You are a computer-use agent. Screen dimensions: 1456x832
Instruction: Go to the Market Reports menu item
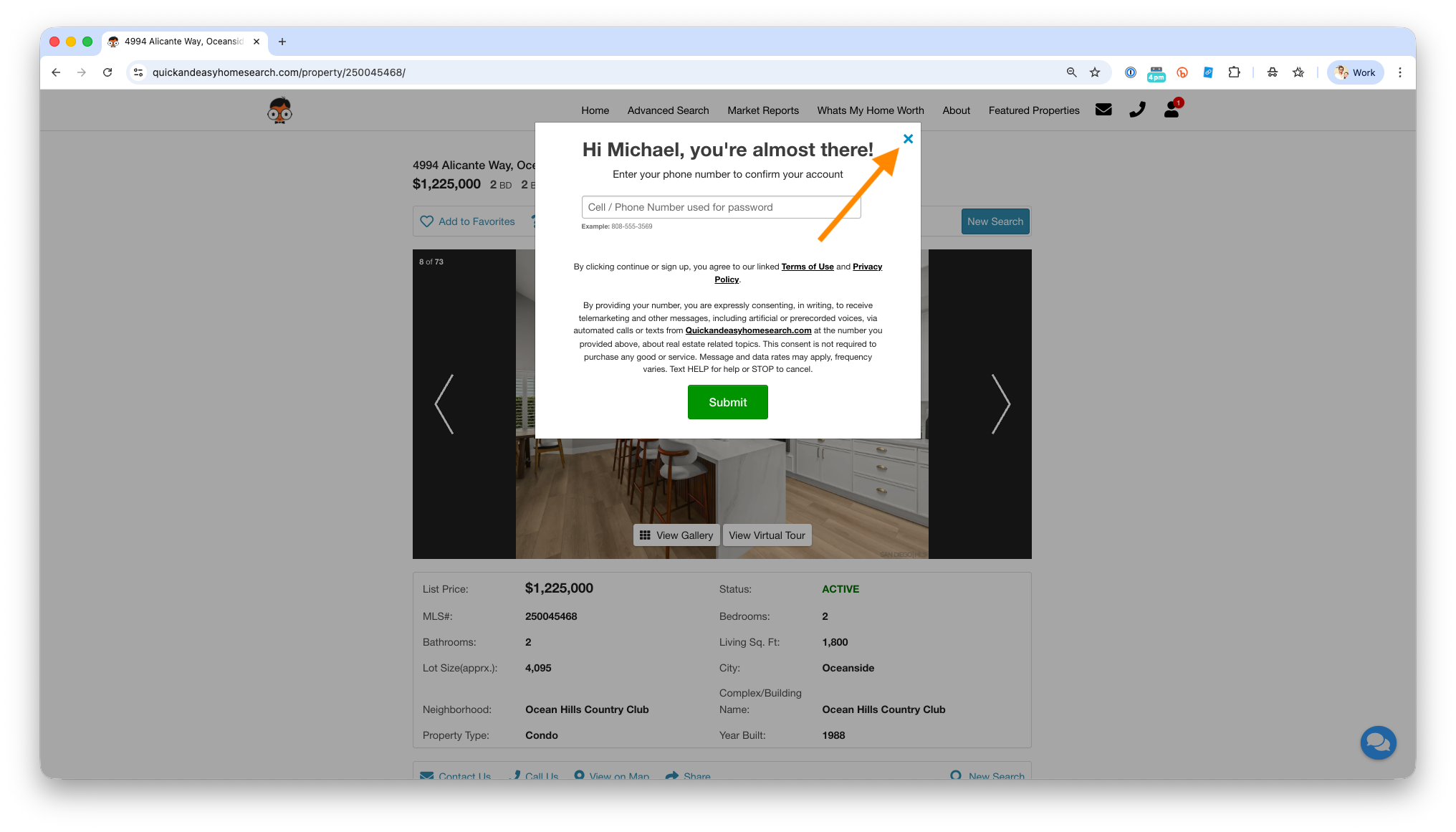762,110
